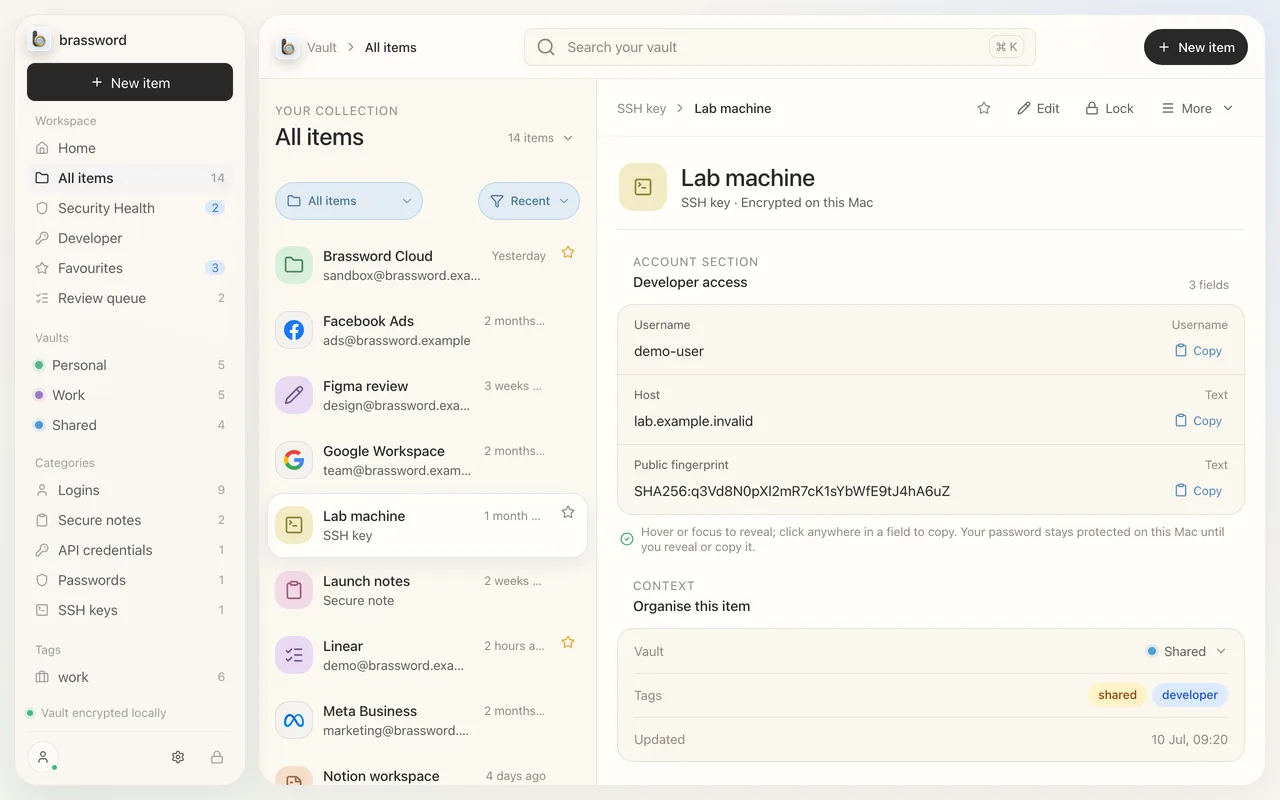This screenshot has width=1280, height=800.
Task: Toggle star on Brassword Cloud row
Action: click(x=568, y=253)
